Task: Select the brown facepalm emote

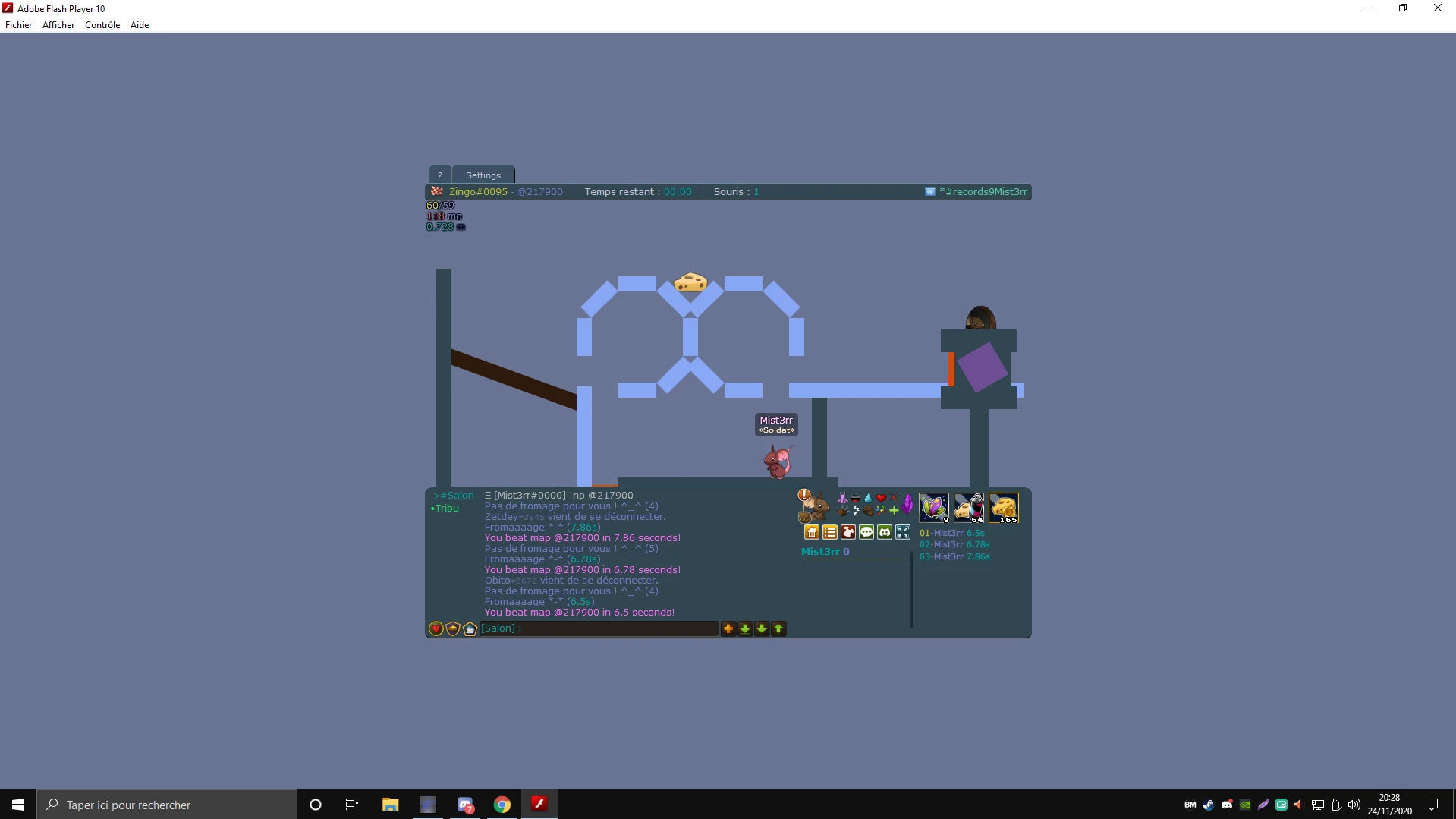Action: 868,511
